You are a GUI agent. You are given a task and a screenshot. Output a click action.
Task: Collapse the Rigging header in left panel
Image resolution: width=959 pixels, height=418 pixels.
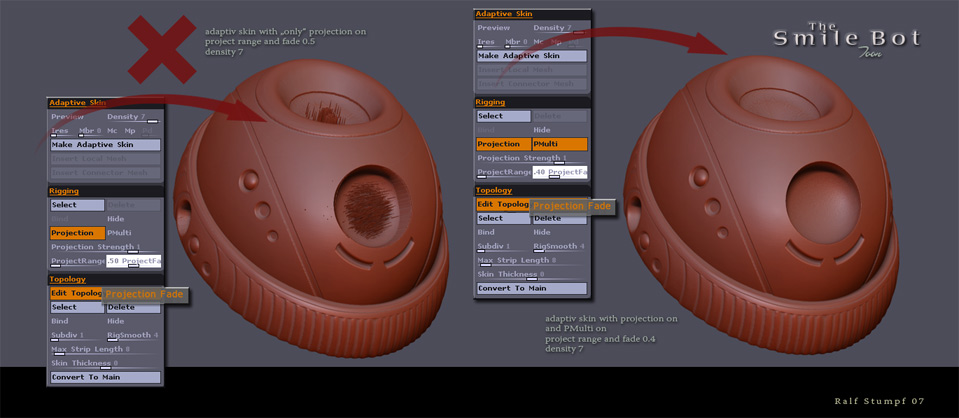coord(64,192)
